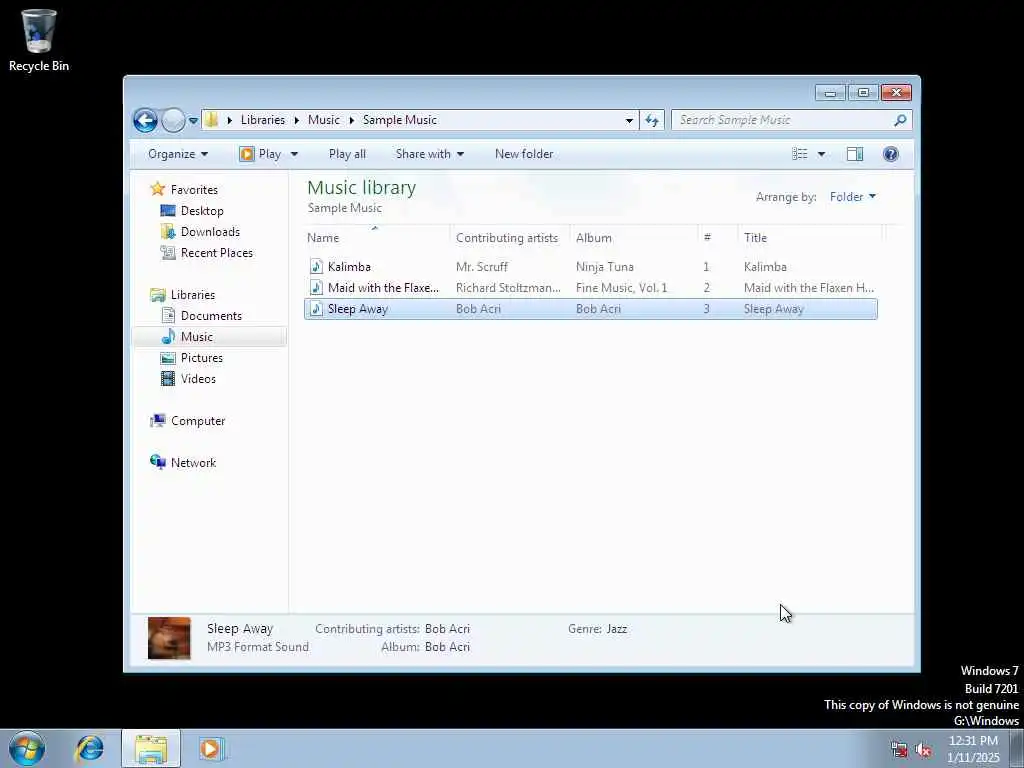Select the Sleep Away file icon

click(x=317, y=309)
